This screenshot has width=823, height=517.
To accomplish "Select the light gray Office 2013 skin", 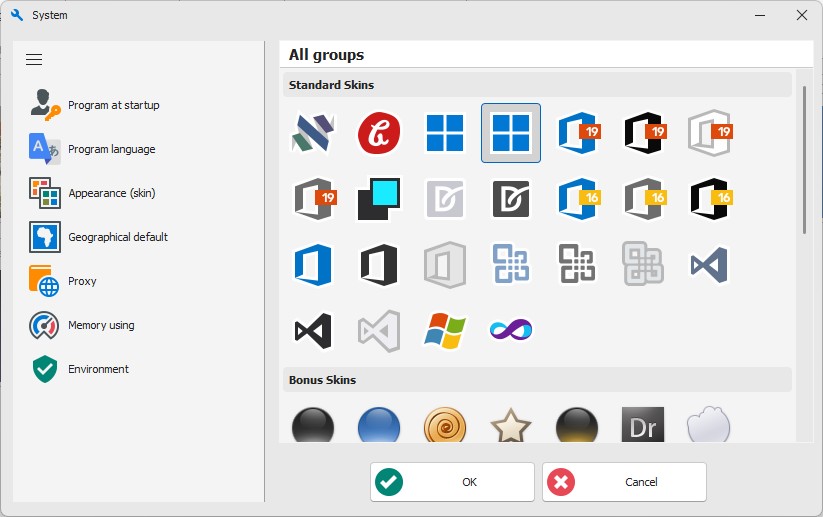I will point(445,265).
